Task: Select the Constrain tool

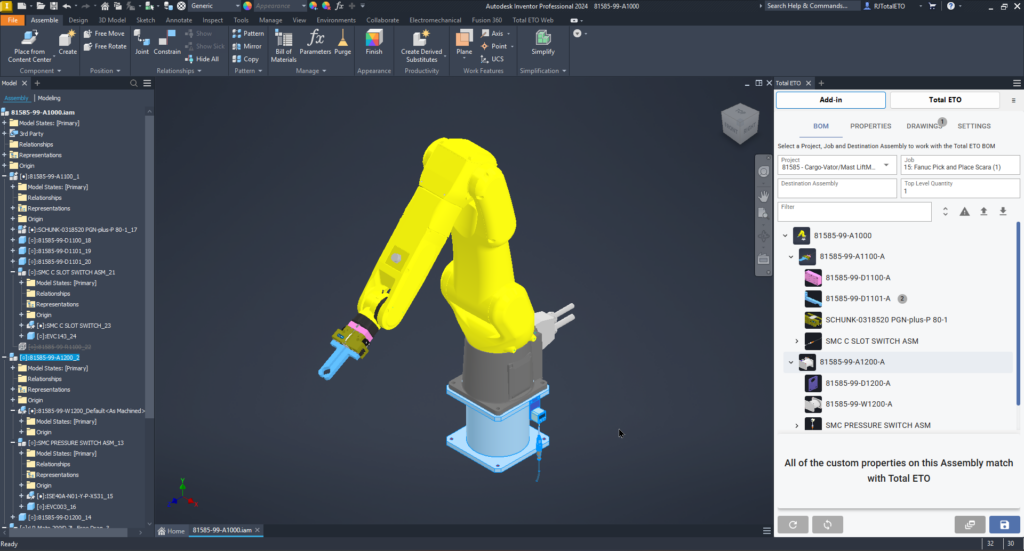Action: (x=167, y=42)
